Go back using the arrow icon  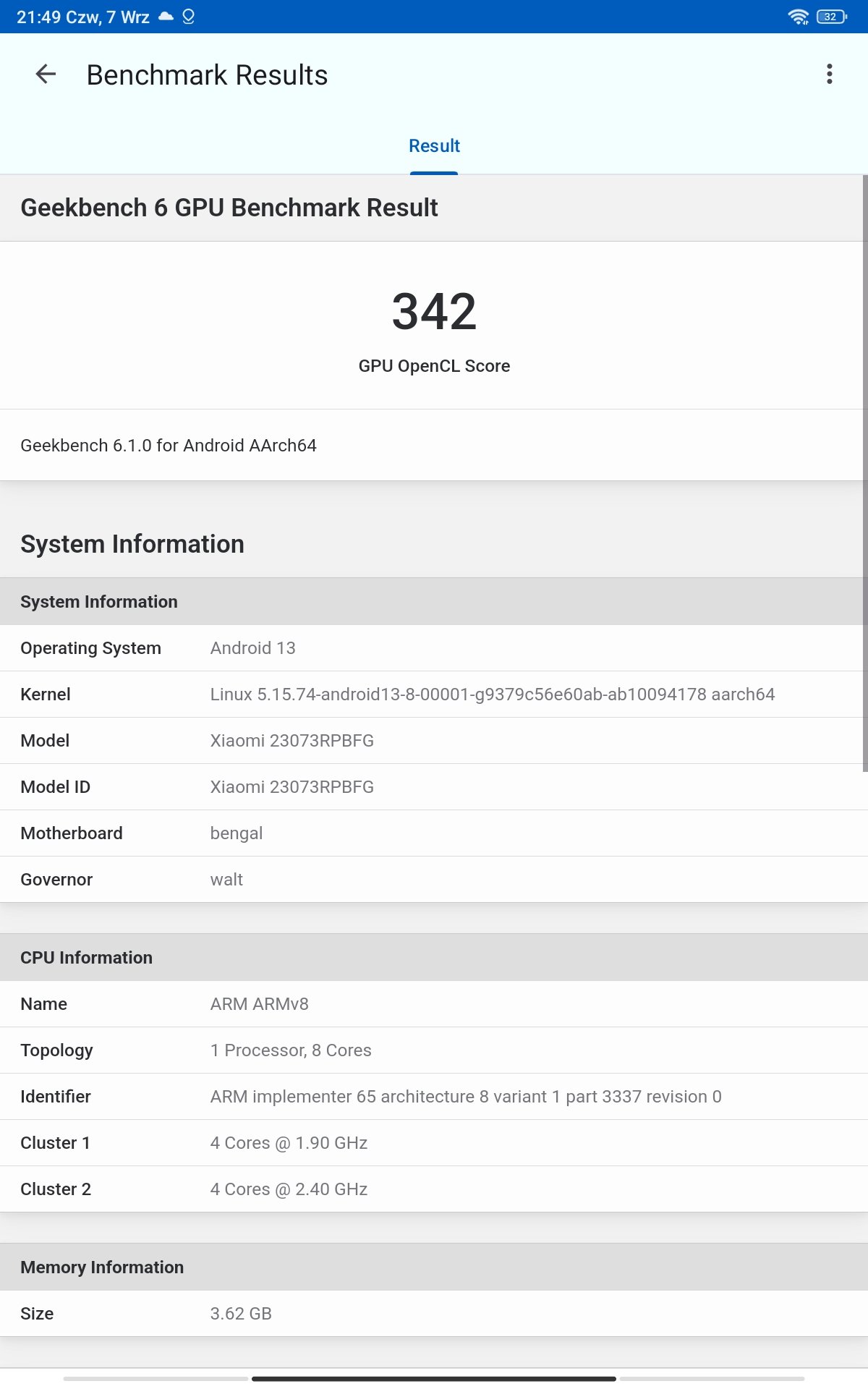click(x=46, y=74)
